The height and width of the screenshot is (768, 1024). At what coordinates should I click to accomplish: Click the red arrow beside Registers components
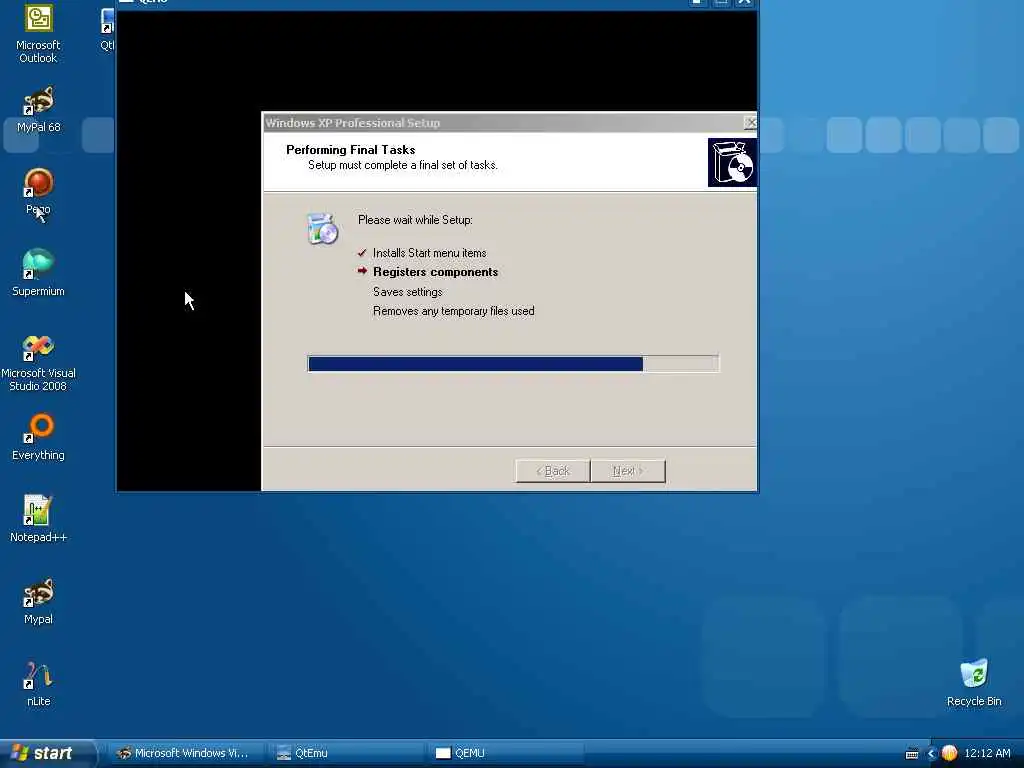tap(362, 271)
